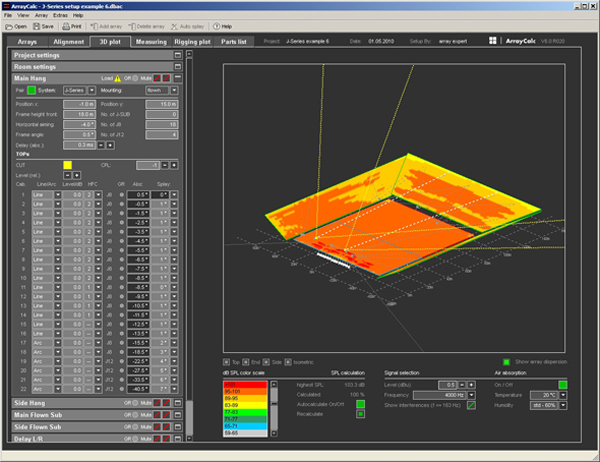Image resolution: width=600 pixels, height=462 pixels.
Task: Open the Extras menu
Action: (x=58, y=16)
